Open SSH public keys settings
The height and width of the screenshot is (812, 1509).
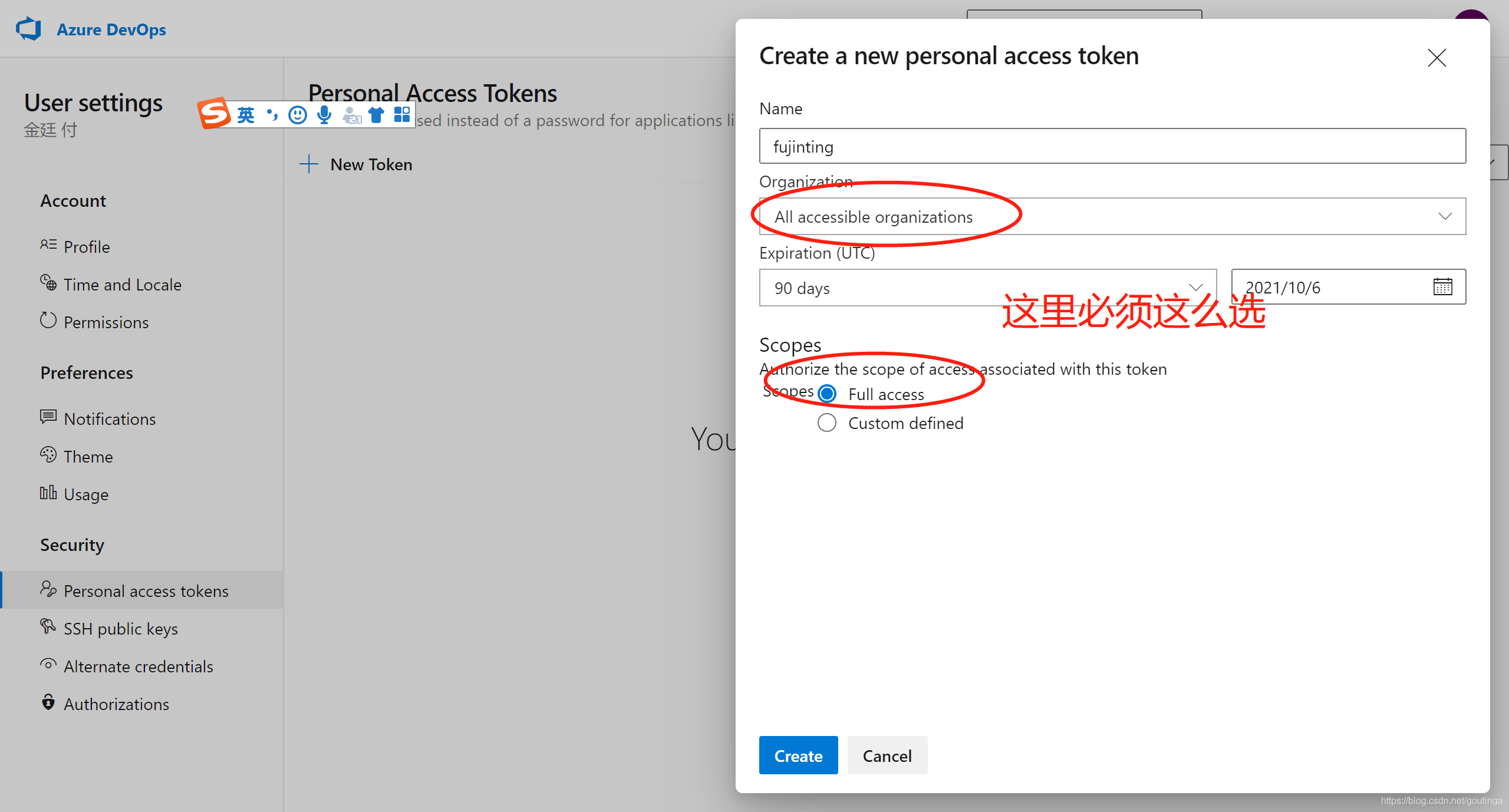pos(120,629)
